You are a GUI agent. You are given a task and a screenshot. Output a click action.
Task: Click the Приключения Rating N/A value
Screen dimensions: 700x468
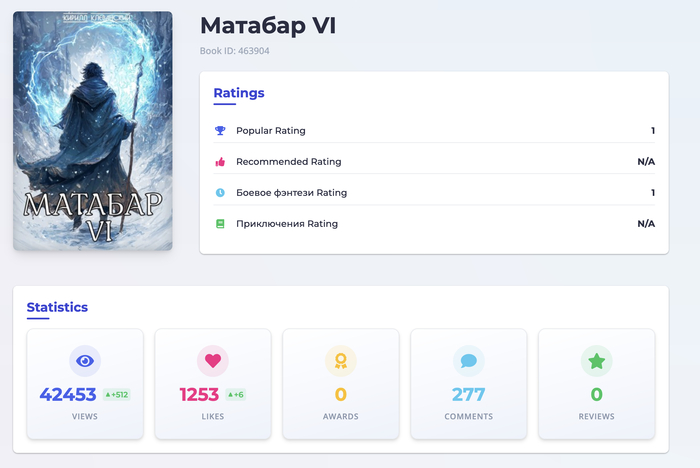[x=646, y=224]
